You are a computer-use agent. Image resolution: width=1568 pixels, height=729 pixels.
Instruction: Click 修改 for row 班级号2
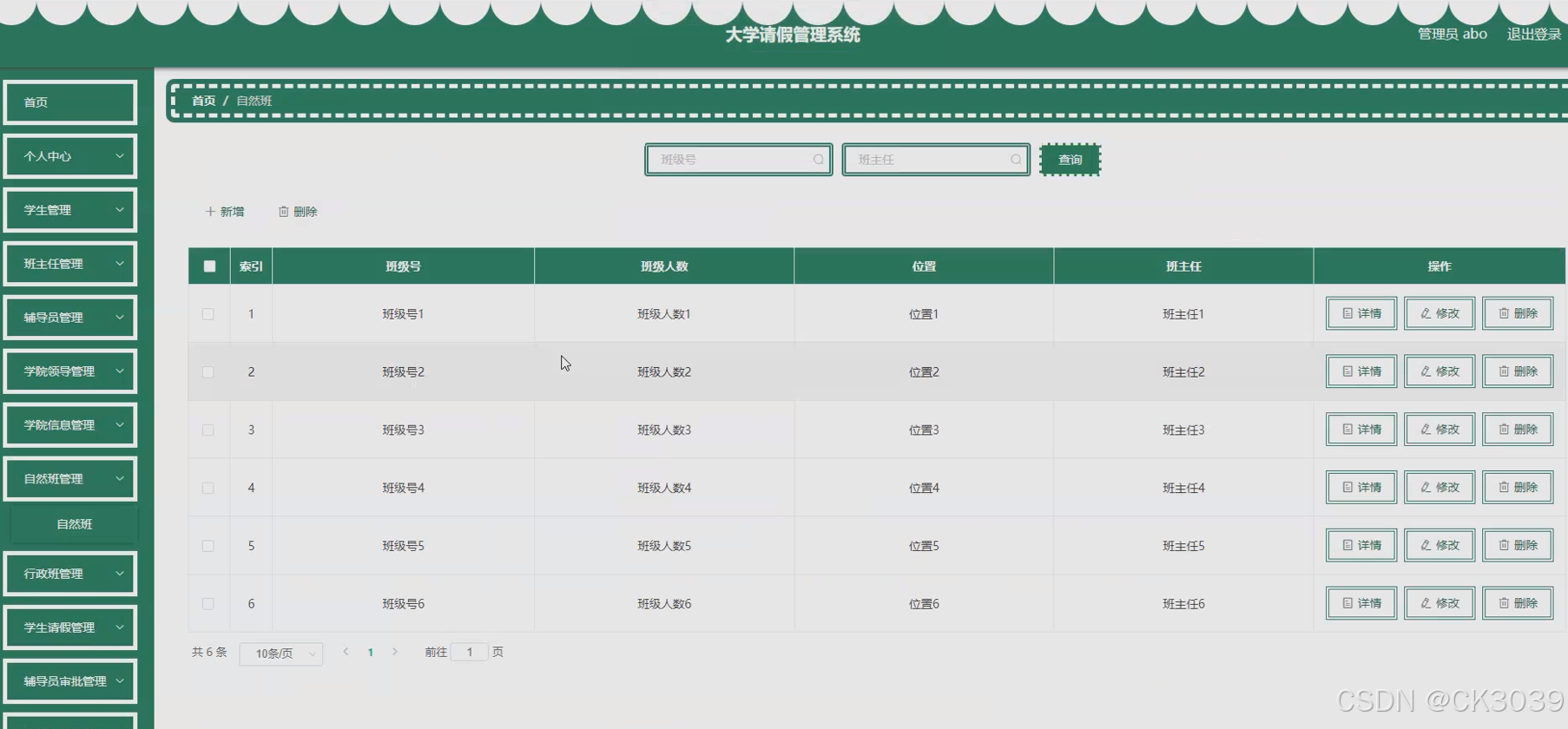[x=1440, y=371]
